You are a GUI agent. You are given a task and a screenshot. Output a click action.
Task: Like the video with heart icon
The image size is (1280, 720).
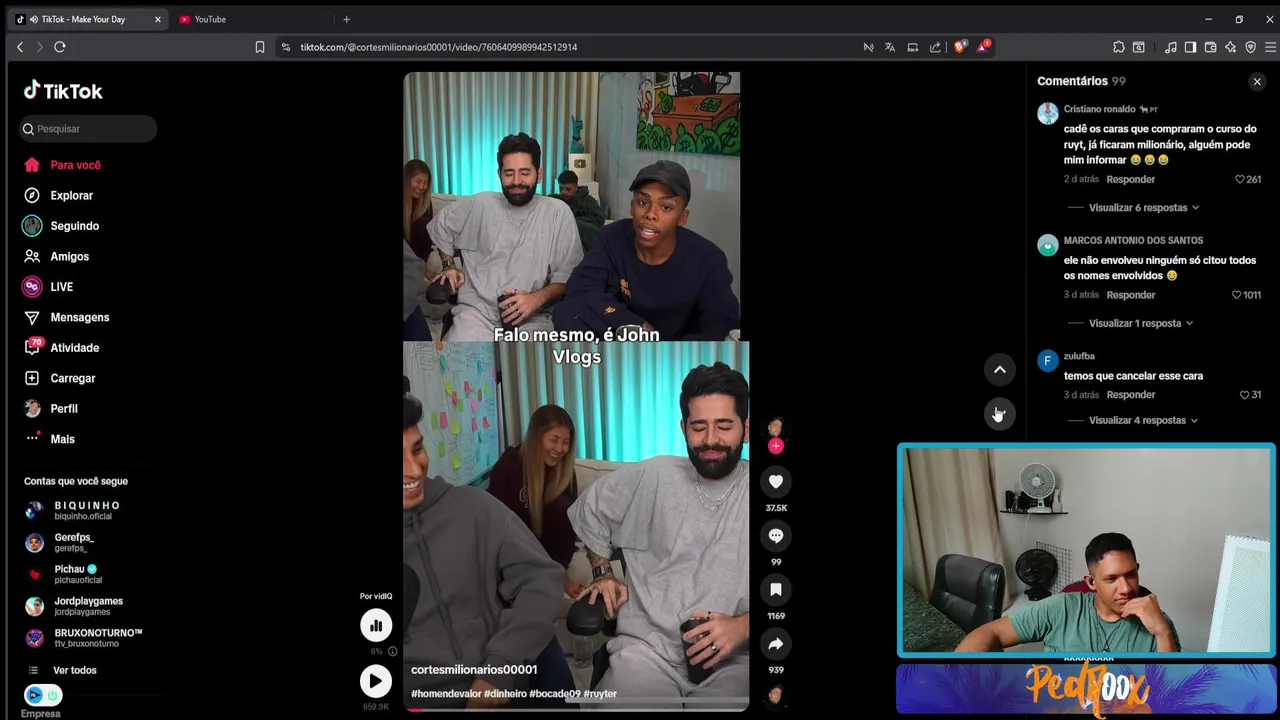tap(776, 482)
